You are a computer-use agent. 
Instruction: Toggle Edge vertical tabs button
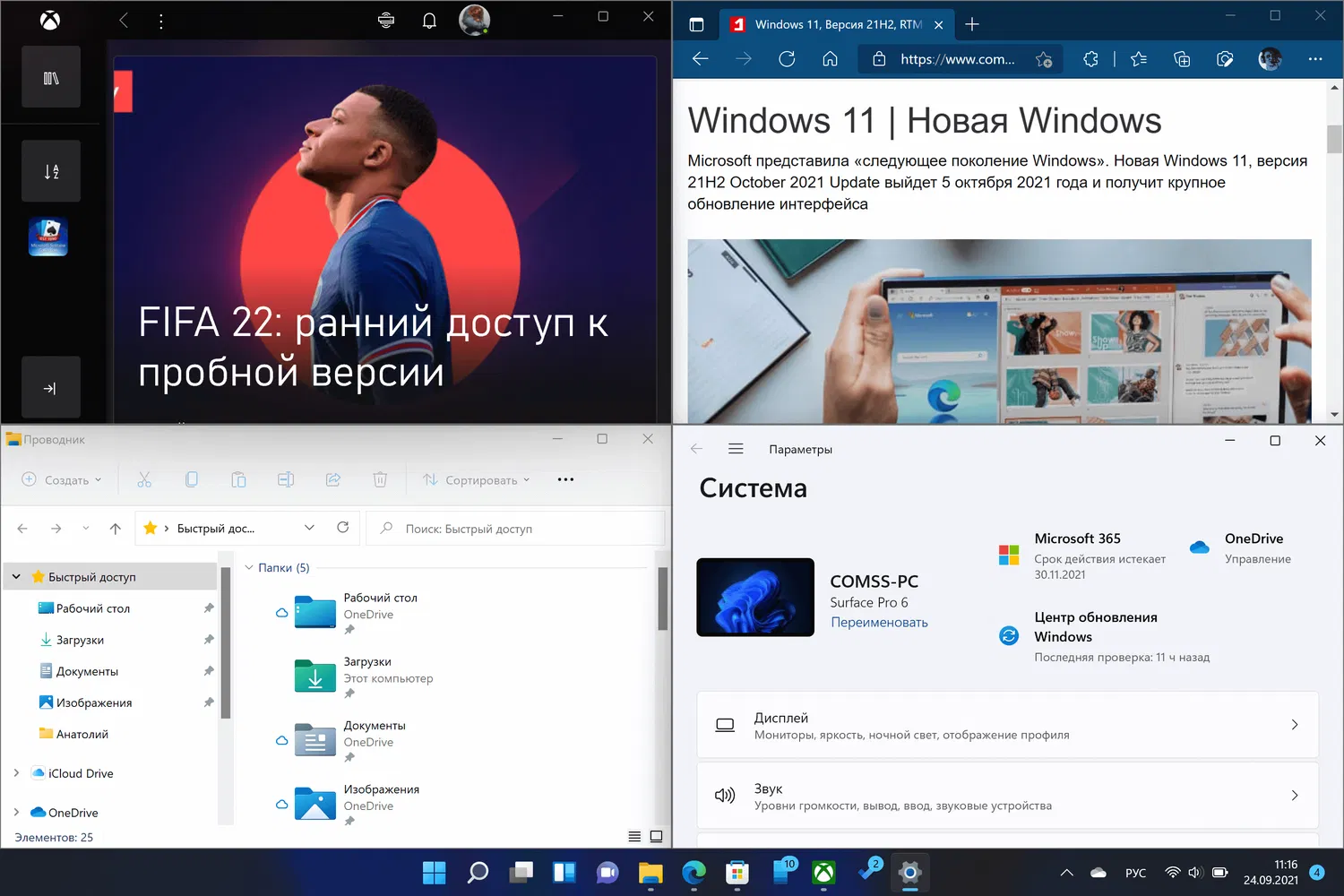[696, 25]
